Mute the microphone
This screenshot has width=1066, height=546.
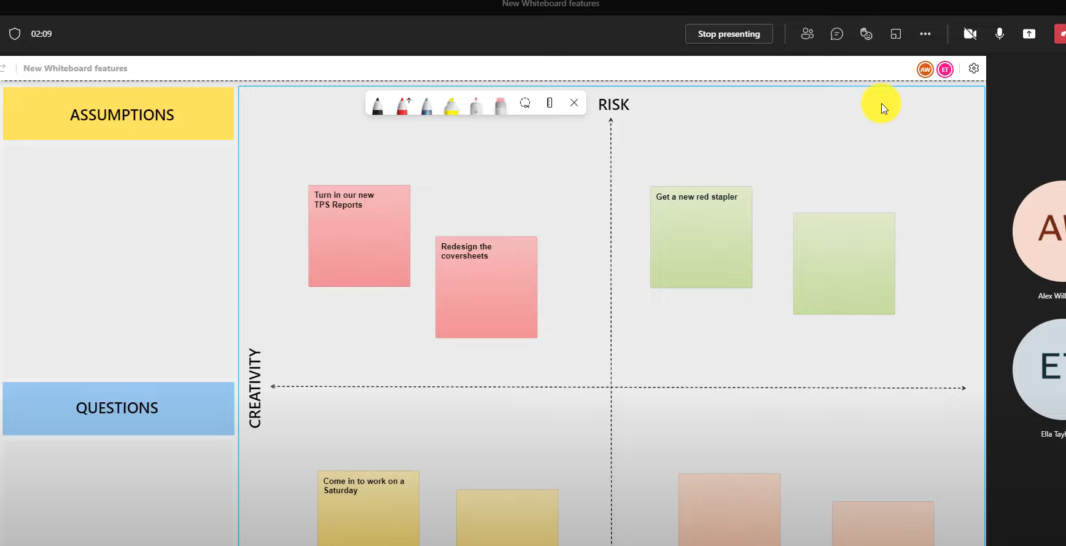point(999,34)
